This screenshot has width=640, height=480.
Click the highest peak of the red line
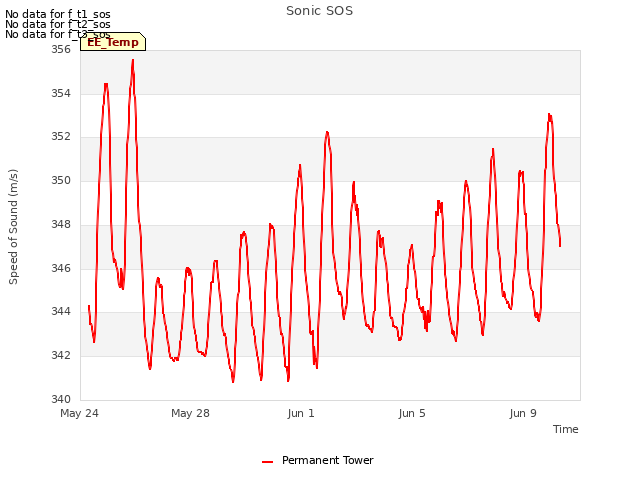pos(133,60)
